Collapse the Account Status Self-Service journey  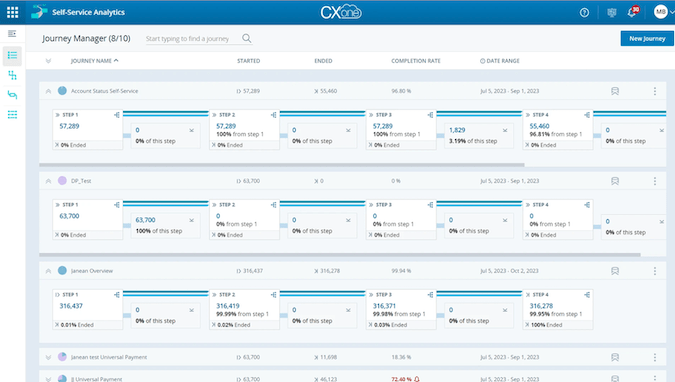pos(48,91)
